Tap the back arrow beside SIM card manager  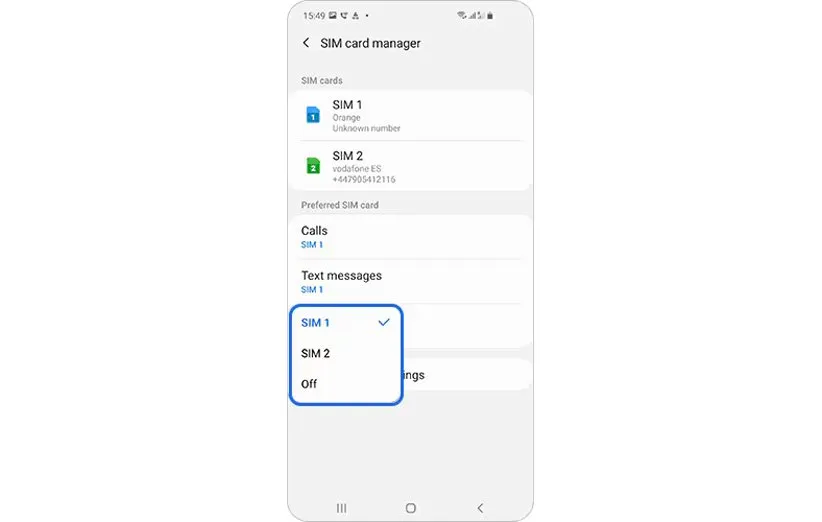(x=306, y=43)
